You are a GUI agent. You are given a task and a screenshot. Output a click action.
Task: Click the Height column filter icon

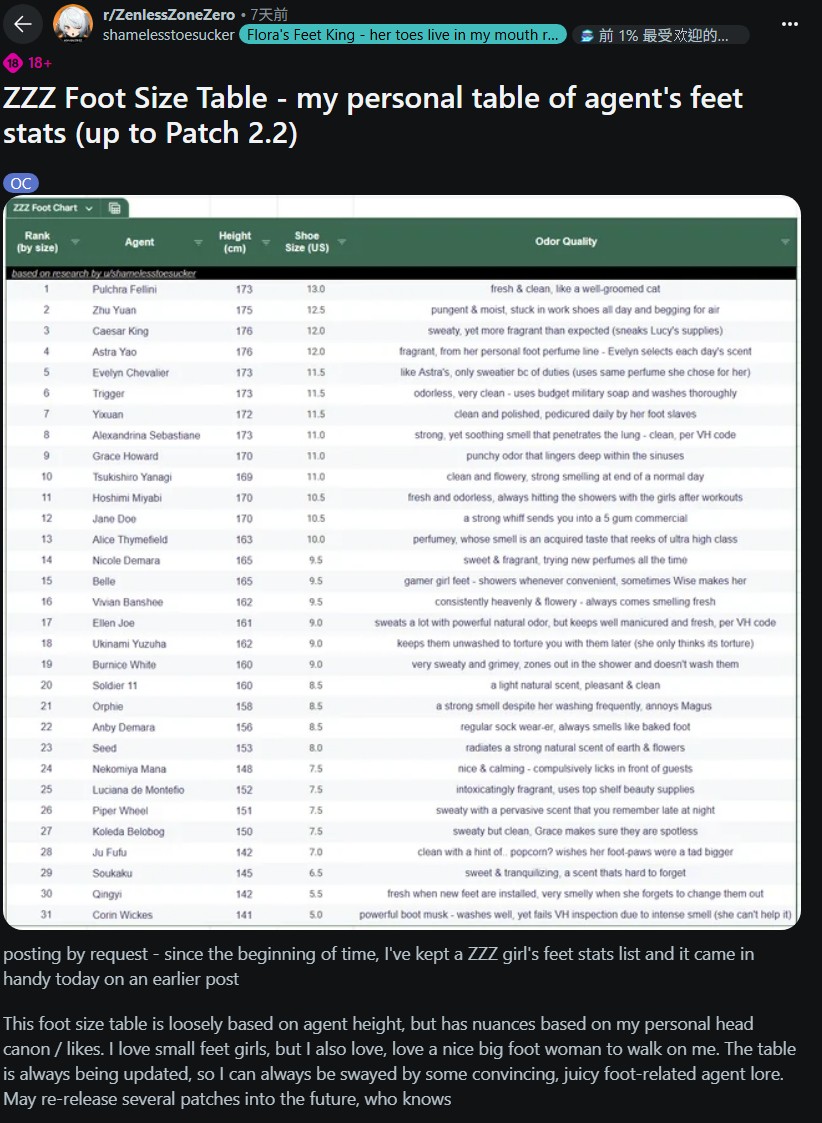click(266, 242)
